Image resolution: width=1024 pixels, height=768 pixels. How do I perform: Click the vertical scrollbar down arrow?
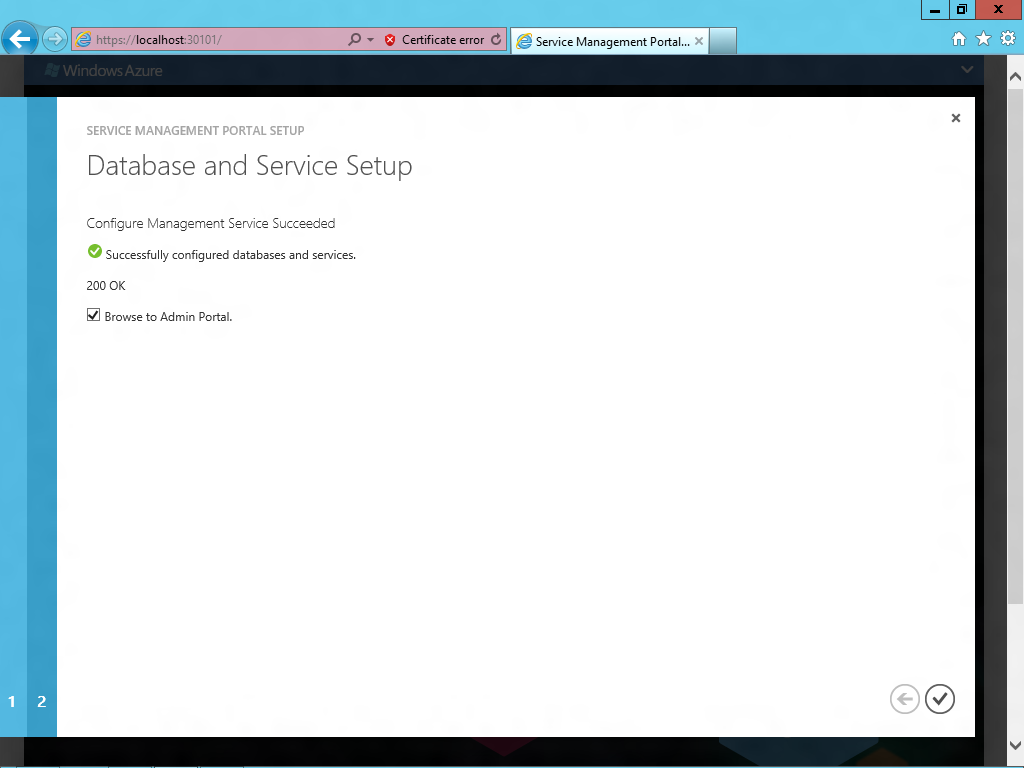1015,744
